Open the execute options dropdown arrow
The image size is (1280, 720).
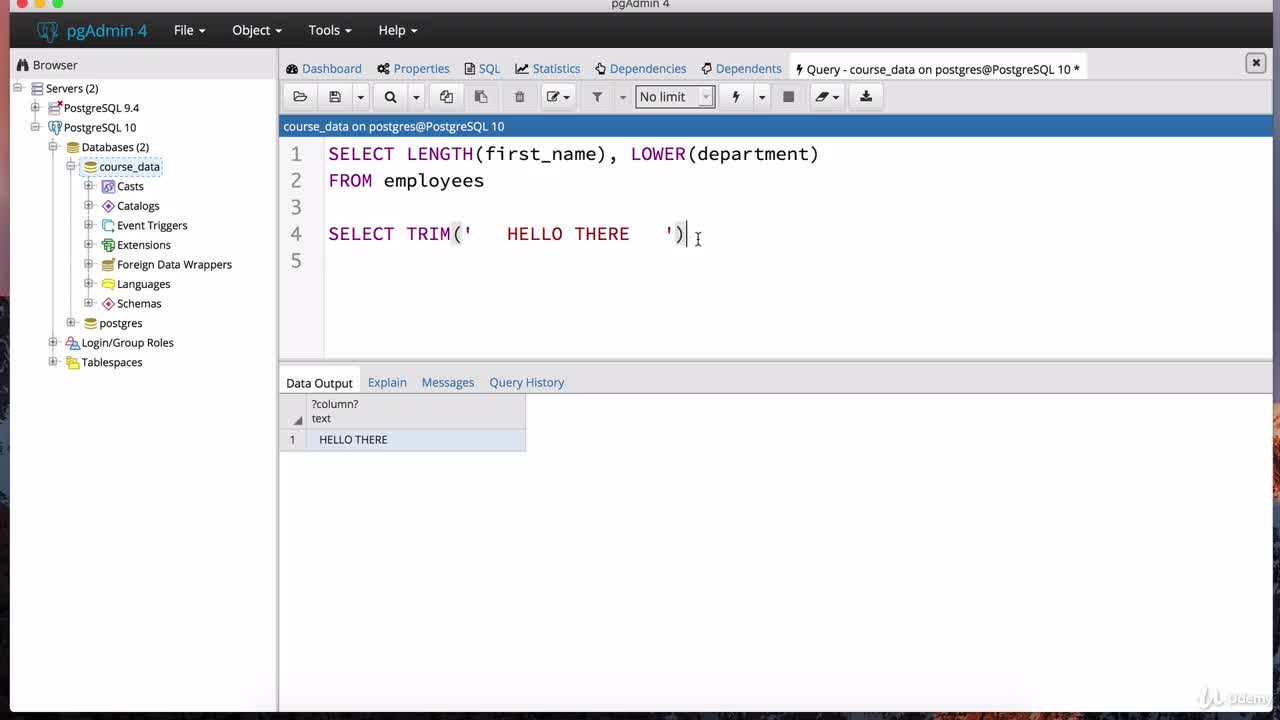click(761, 97)
